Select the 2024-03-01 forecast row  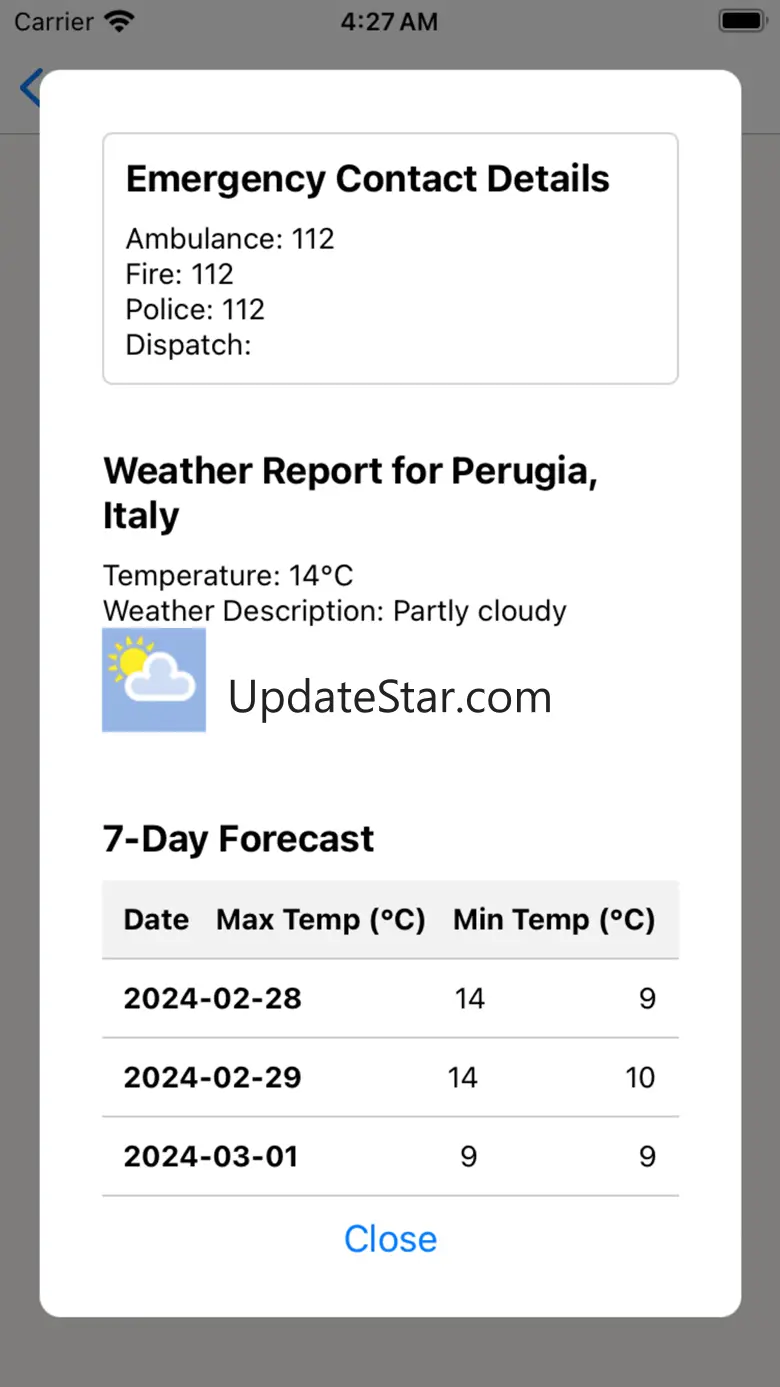[x=390, y=1156]
